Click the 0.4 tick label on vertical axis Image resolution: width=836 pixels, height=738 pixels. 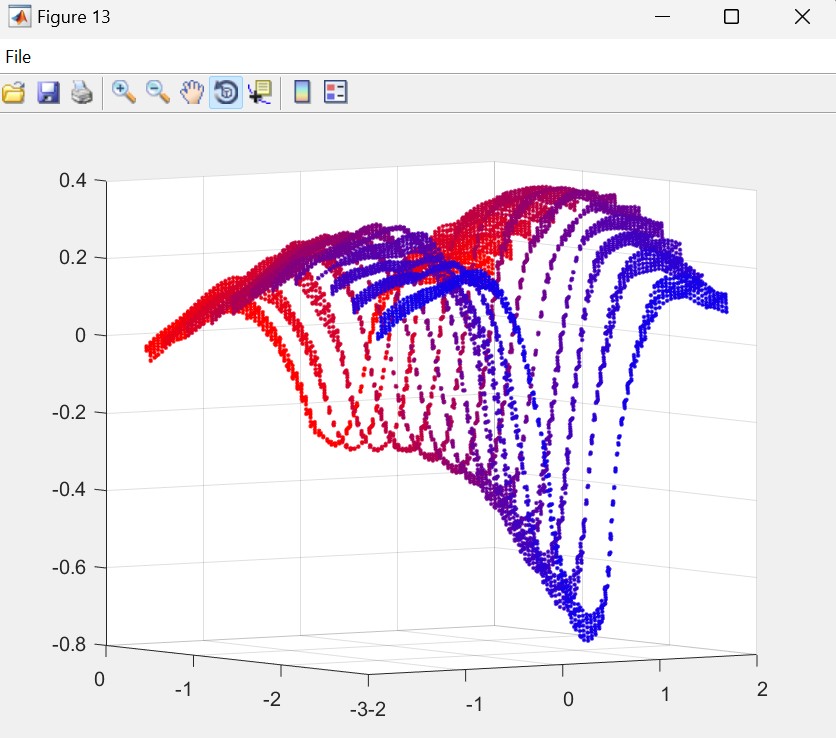click(x=76, y=180)
